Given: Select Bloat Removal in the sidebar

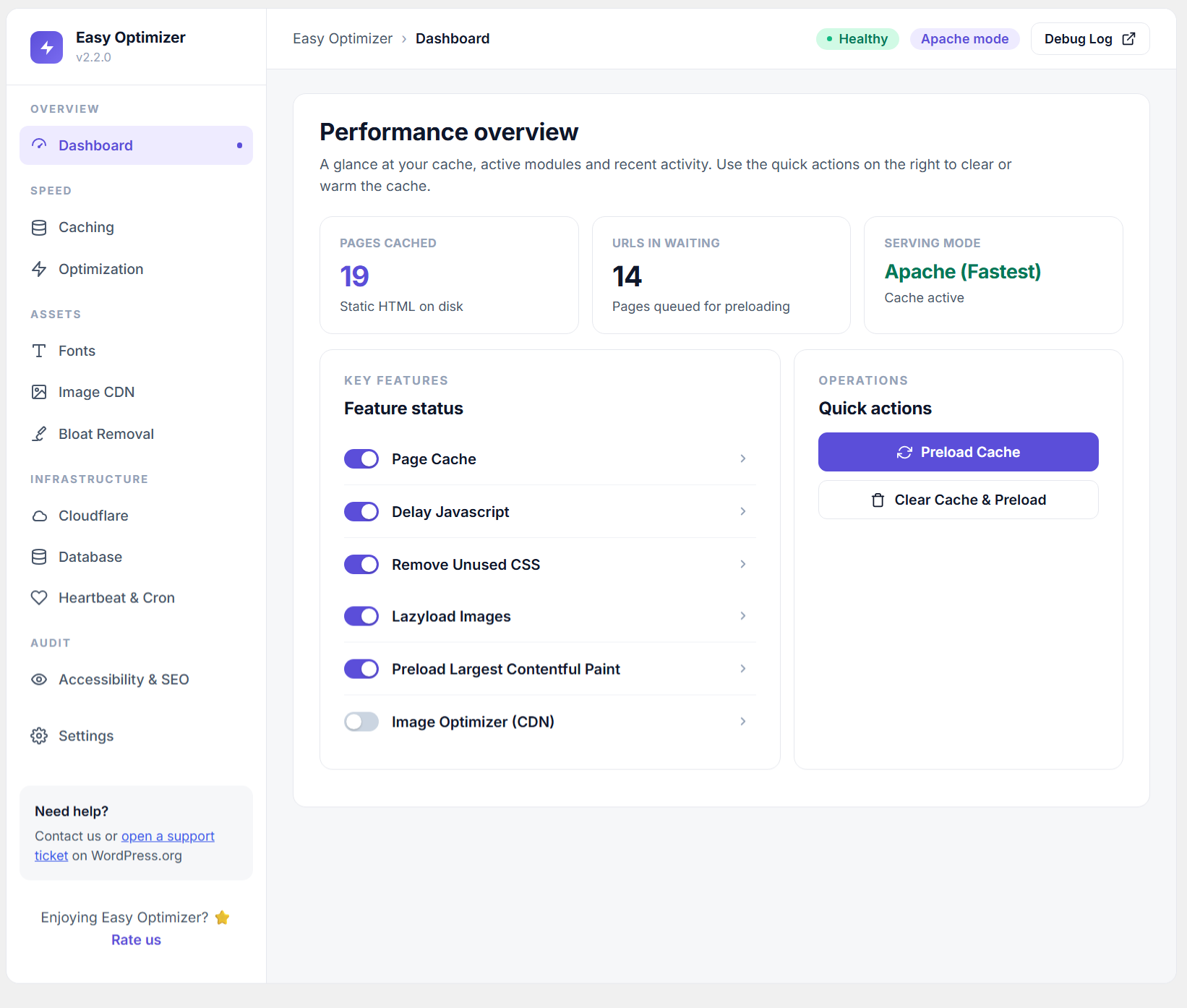Looking at the screenshot, I should click(136, 434).
